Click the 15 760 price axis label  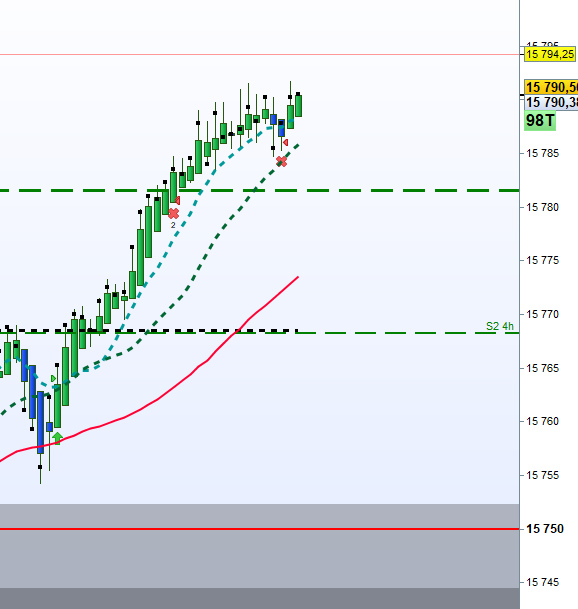tap(542, 421)
